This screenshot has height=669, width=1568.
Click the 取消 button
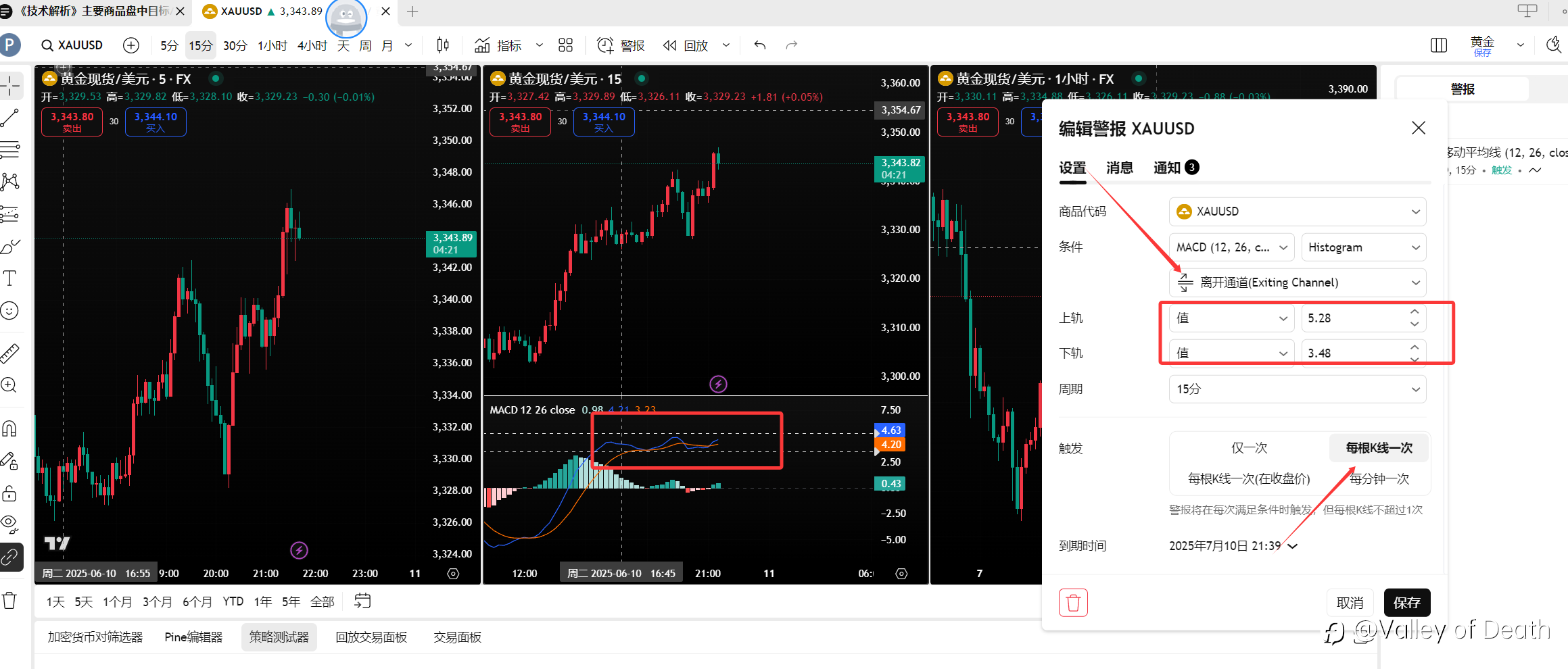pyautogui.click(x=1350, y=603)
